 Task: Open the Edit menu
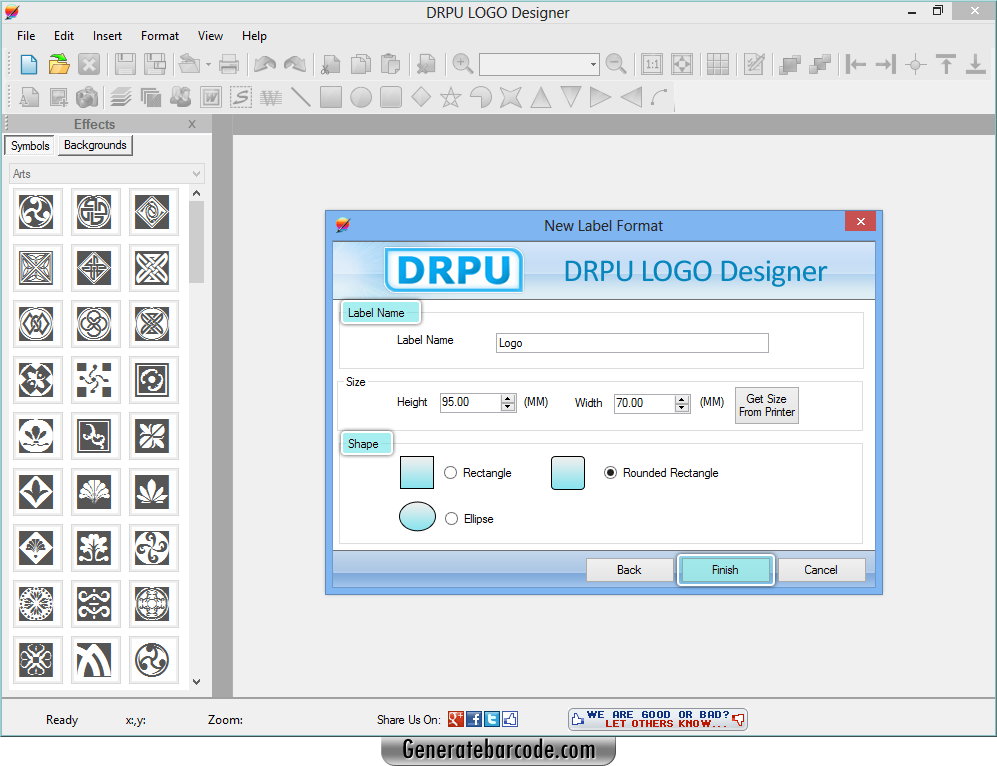click(64, 36)
